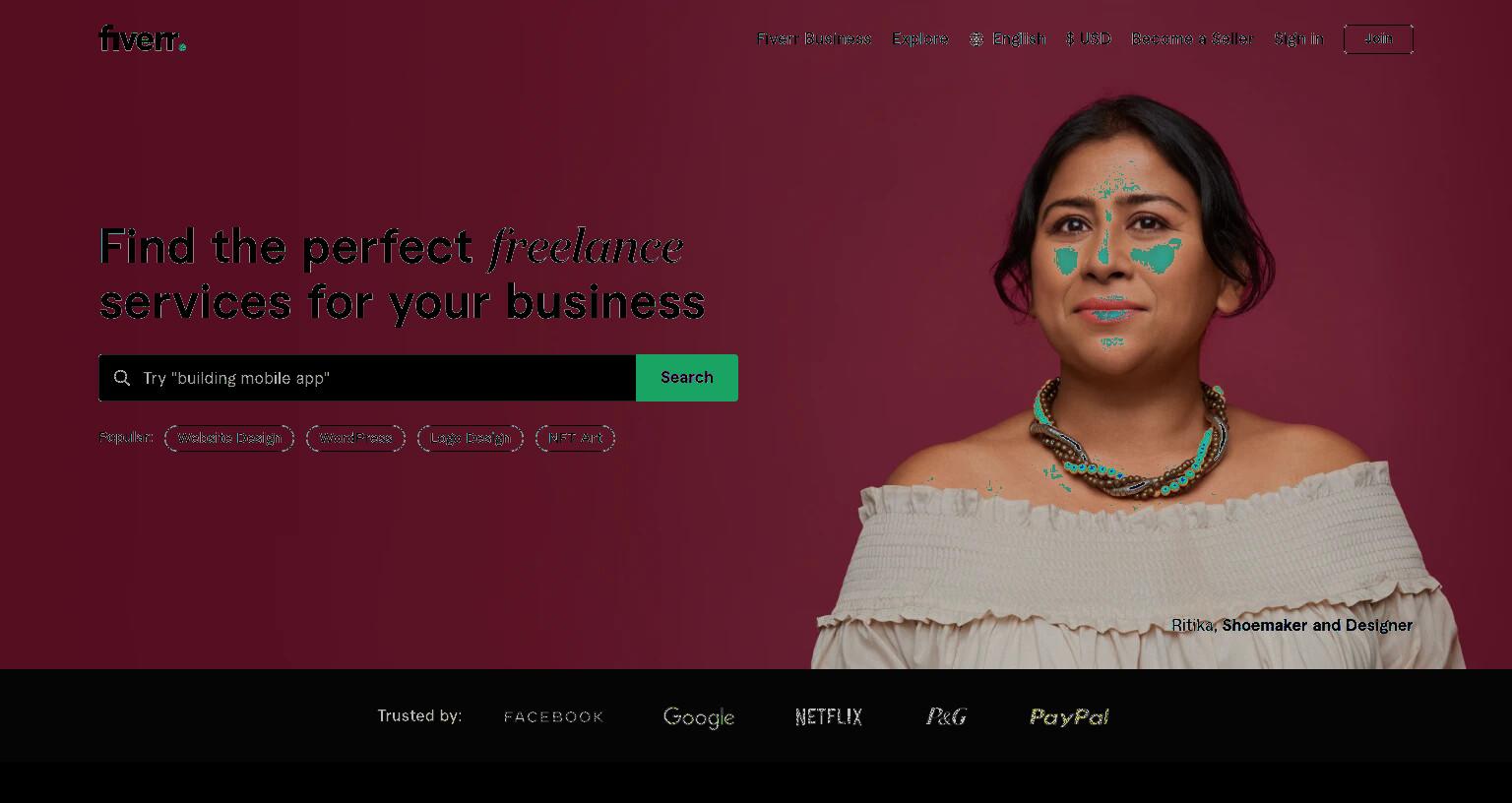Image resolution: width=1512 pixels, height=803 pixels.
Task: Select the Logo Design popular tag
Action: pyautogui.click(x=471, y=439)
